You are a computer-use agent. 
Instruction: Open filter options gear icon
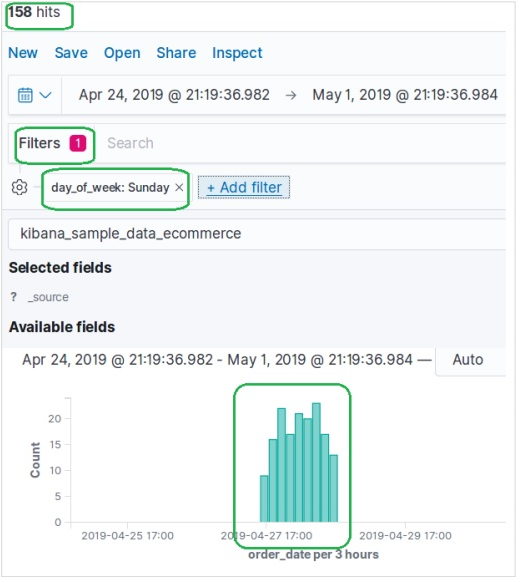[x=19, y=188]
